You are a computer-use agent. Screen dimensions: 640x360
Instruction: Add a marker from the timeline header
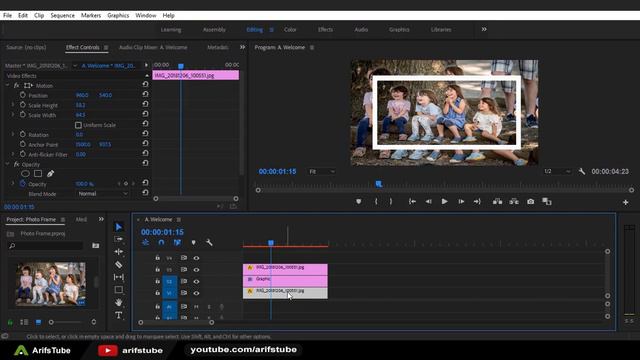click(193, 242)
